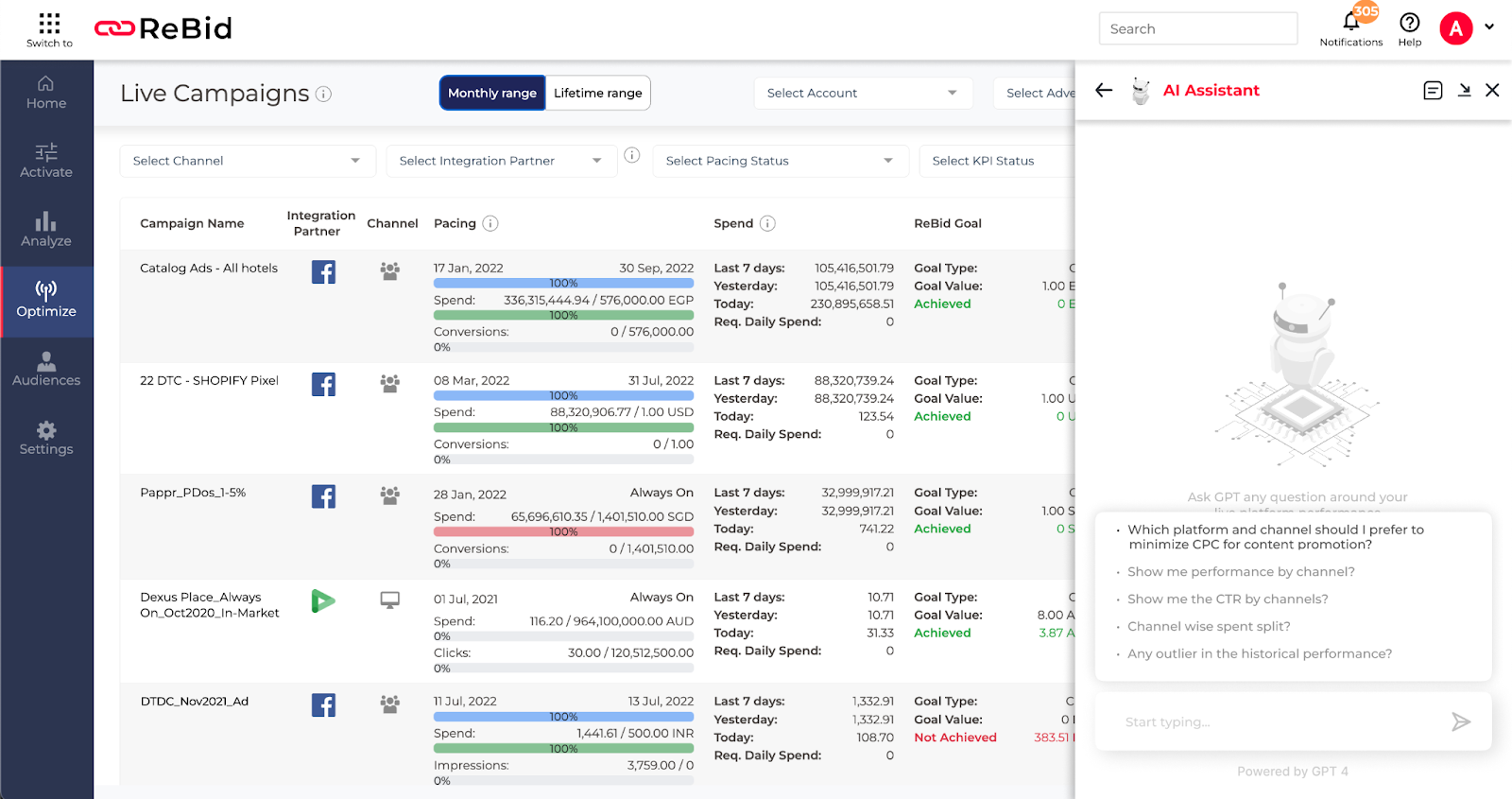
Task: Click info icon next to Live Campaigns
Action: (323, 94)
